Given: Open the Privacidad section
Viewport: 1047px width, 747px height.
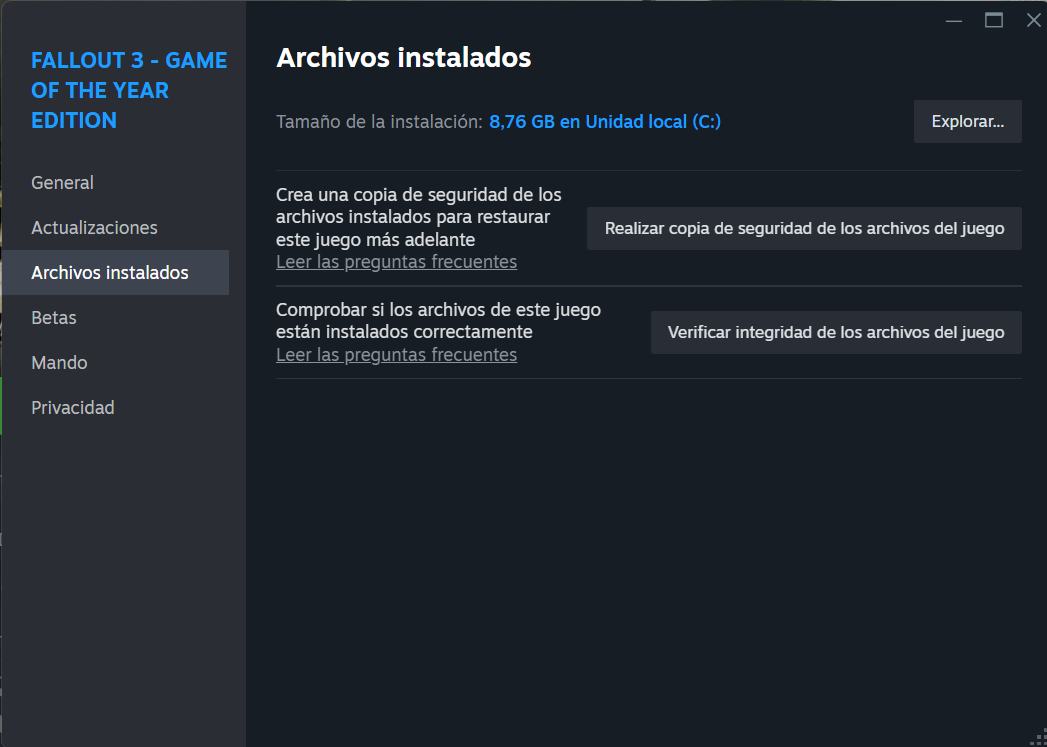Looking at the screenshot, I should [73, 407].
